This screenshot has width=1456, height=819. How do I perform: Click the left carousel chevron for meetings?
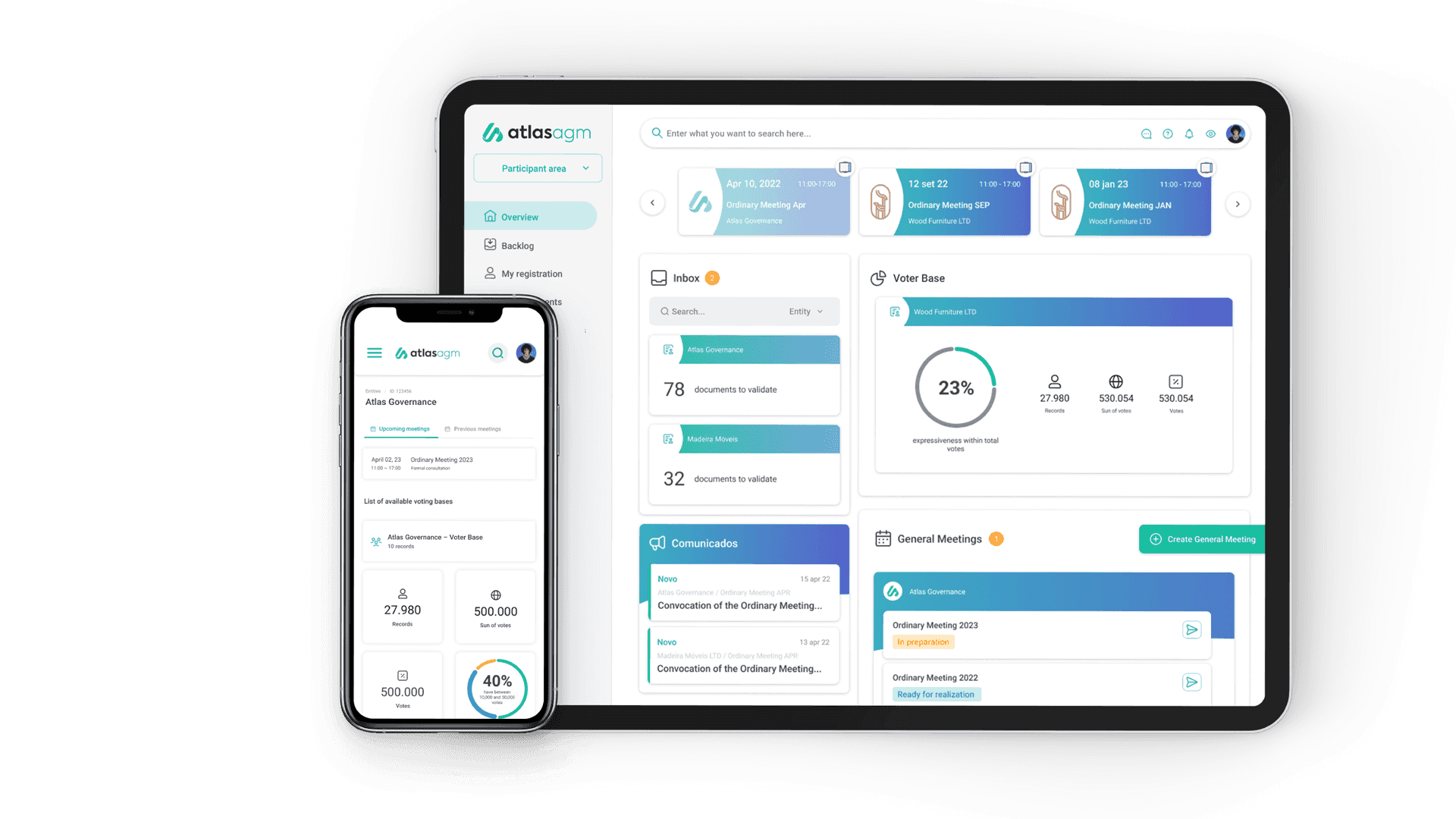(x=653, y=204)
